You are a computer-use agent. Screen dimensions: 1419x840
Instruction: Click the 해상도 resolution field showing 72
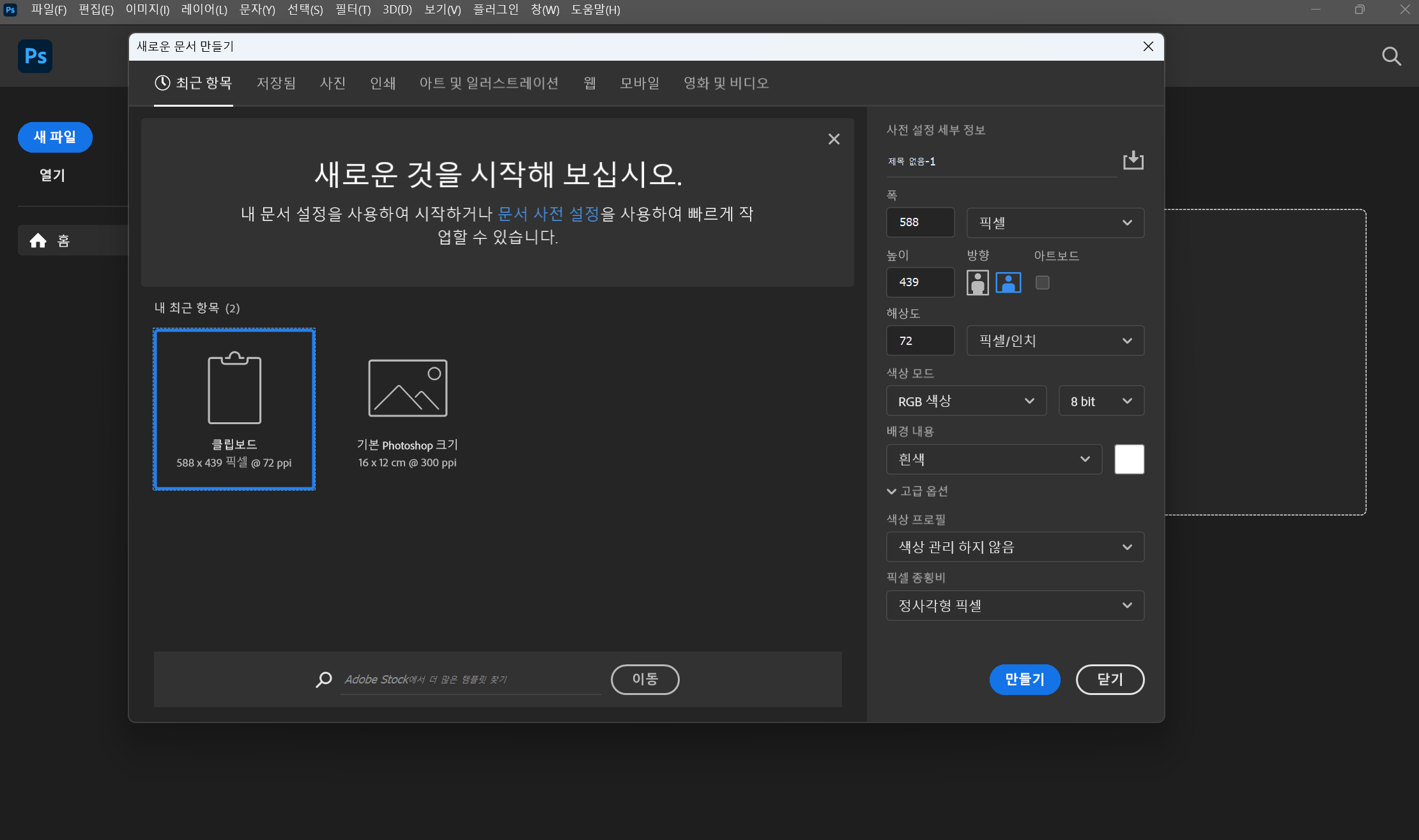point(920,340)
